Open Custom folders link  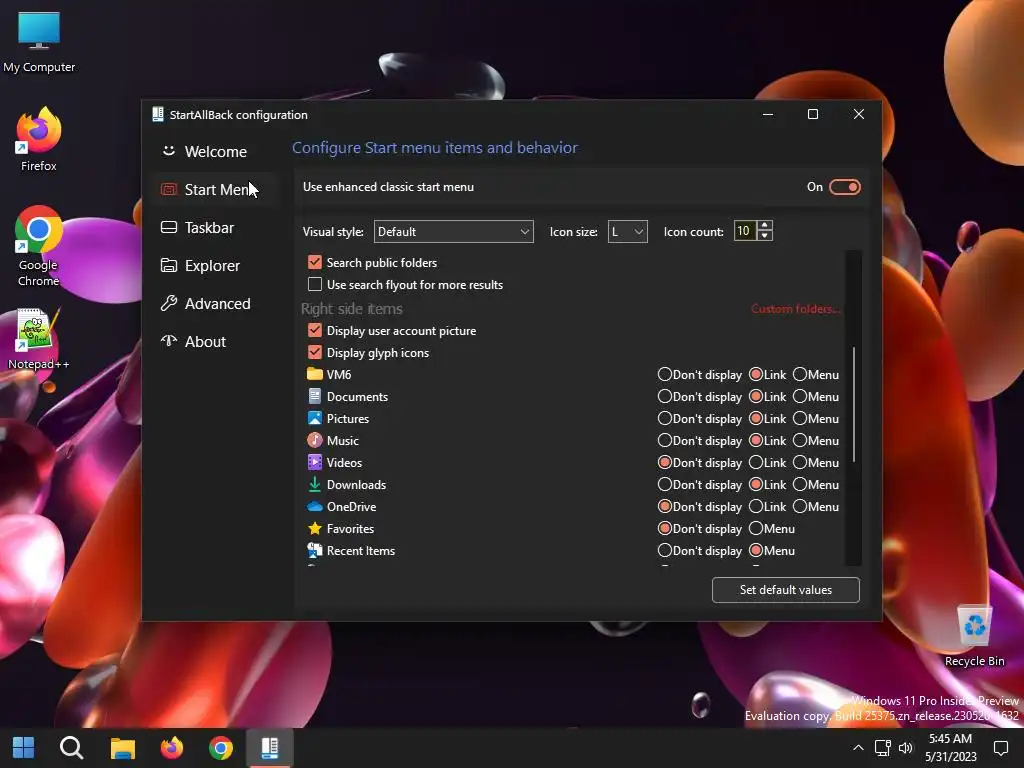(795, 309)
